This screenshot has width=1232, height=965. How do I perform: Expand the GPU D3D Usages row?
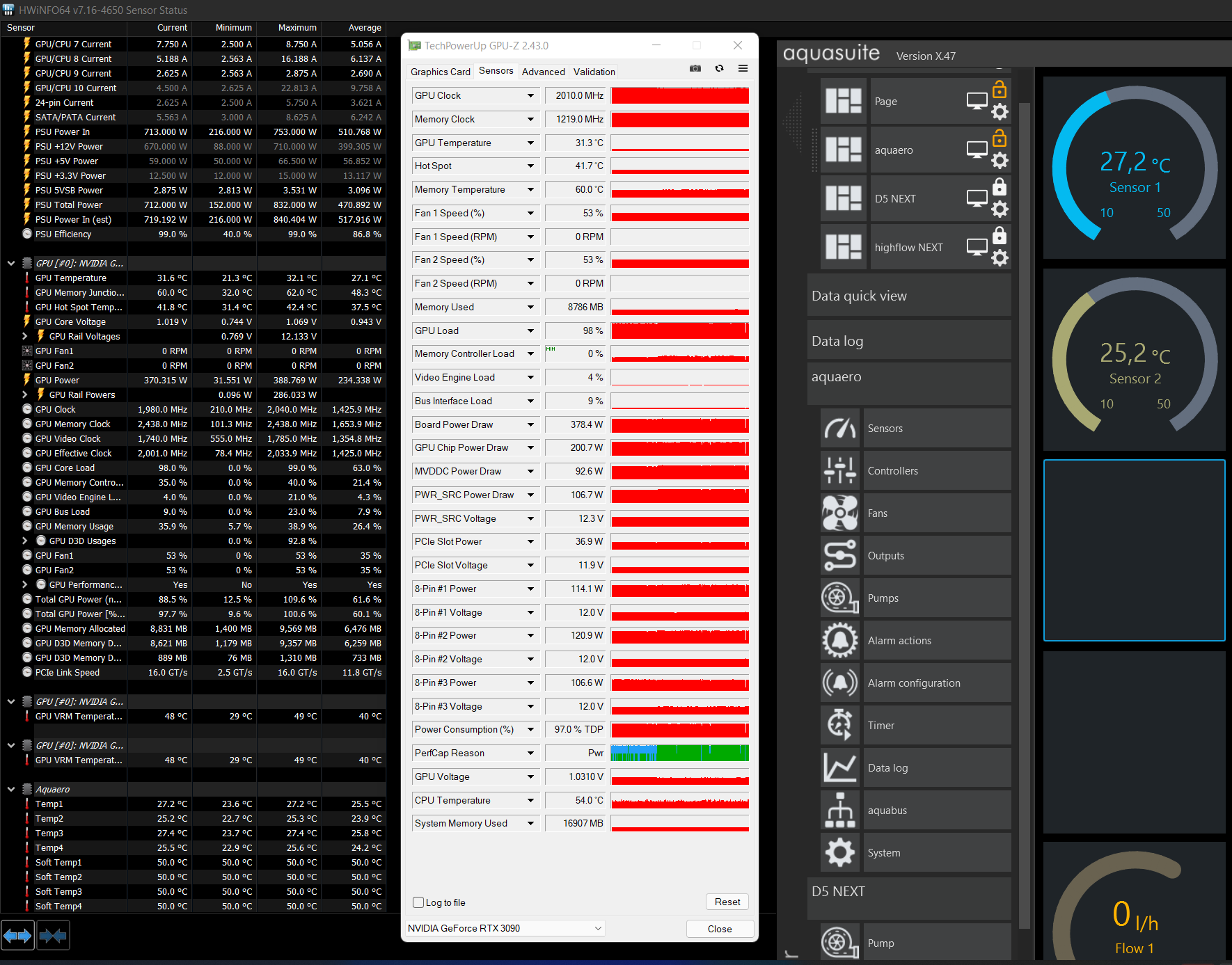25,541
